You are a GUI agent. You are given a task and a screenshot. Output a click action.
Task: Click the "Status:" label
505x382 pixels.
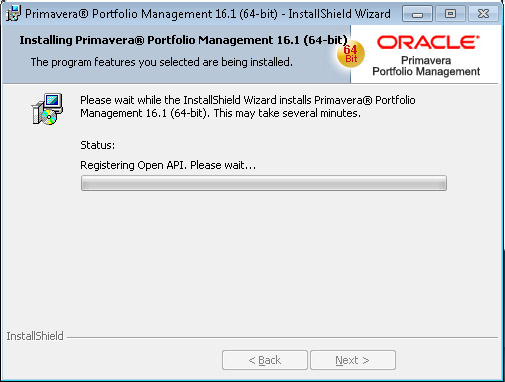97,145
